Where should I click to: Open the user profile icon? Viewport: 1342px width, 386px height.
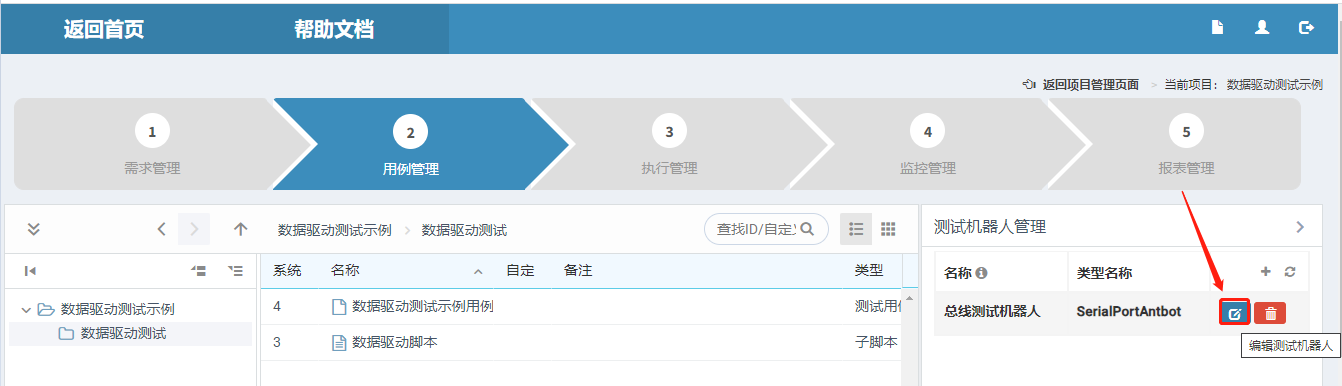pyautogui.click(x=1262, y=28)
